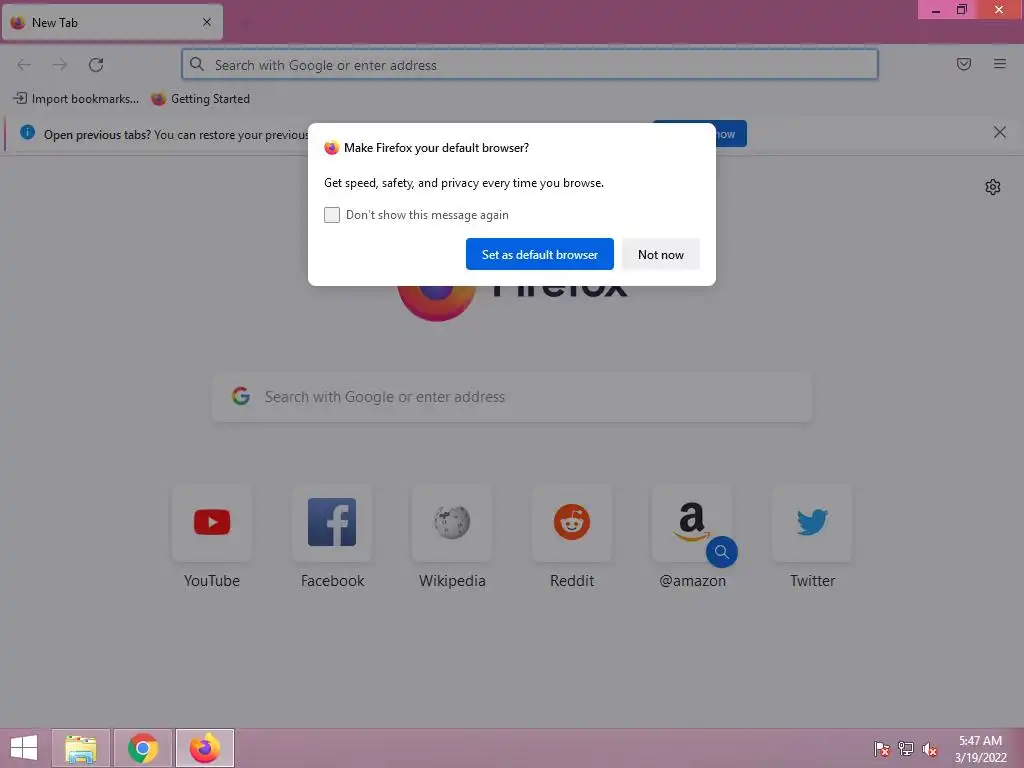Click the Firefox logo on new tab page
The image size is (1024, 768).
(x=437, y=303)
